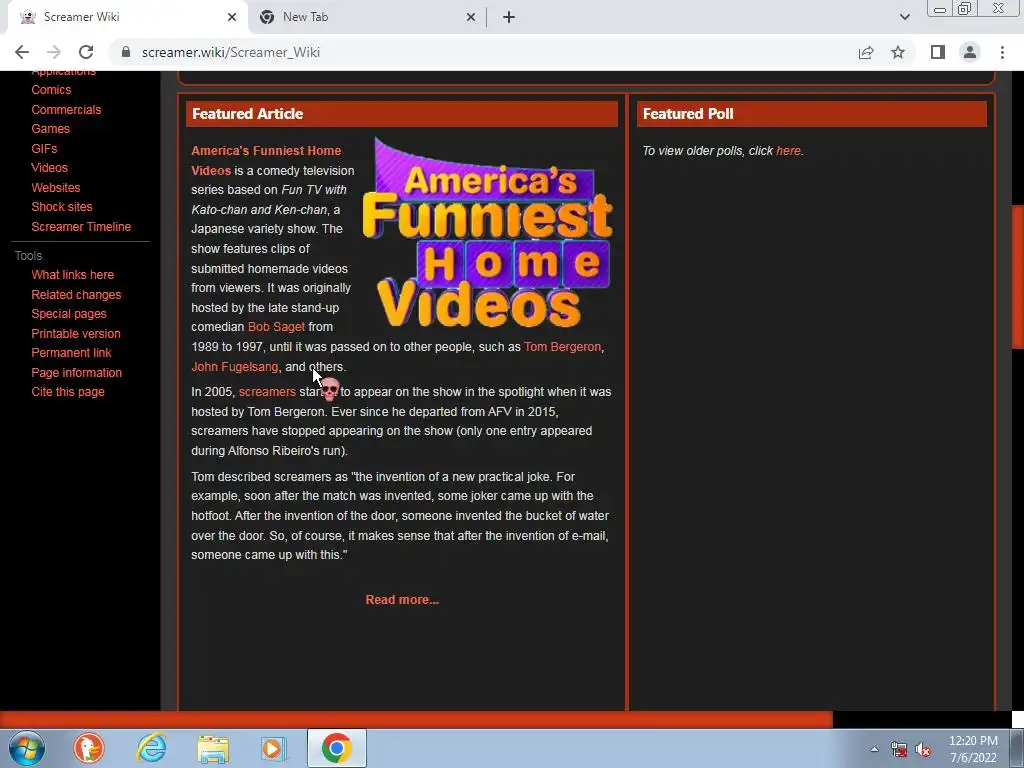
Task: Open the Websites sidebar link
Action: (x=56, y=187)
